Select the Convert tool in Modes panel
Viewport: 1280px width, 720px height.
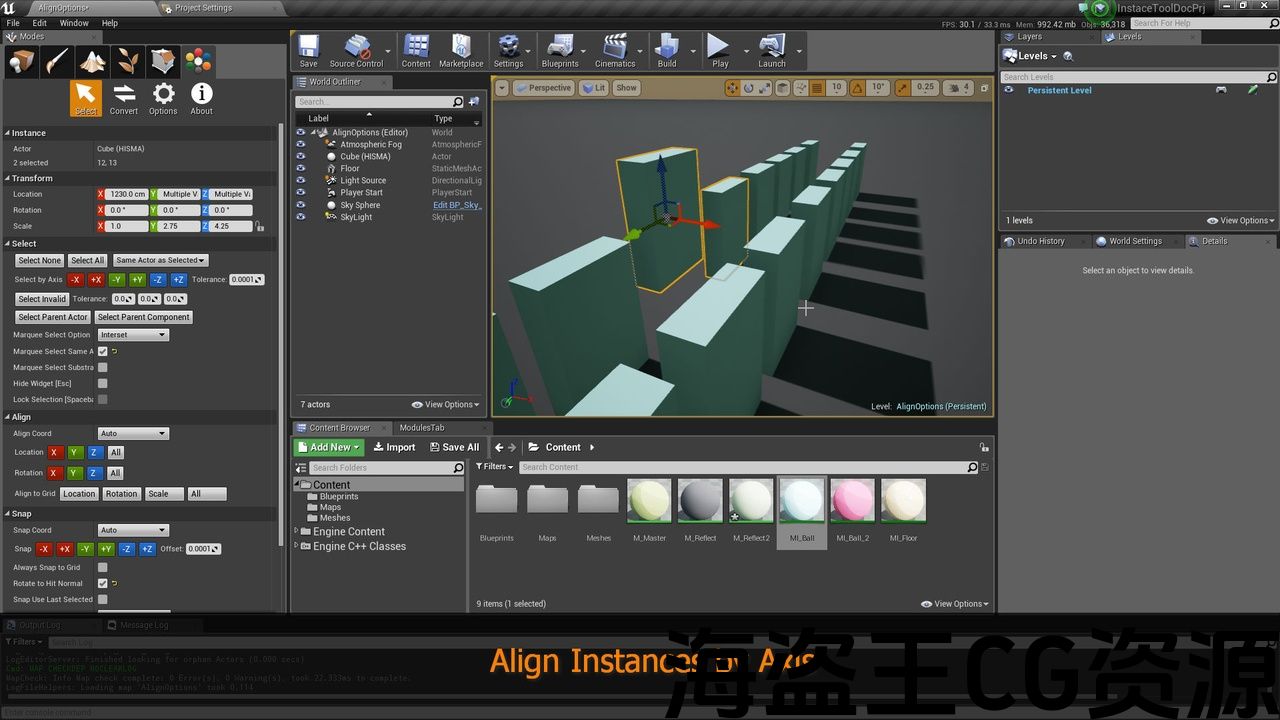click(124, 98)
